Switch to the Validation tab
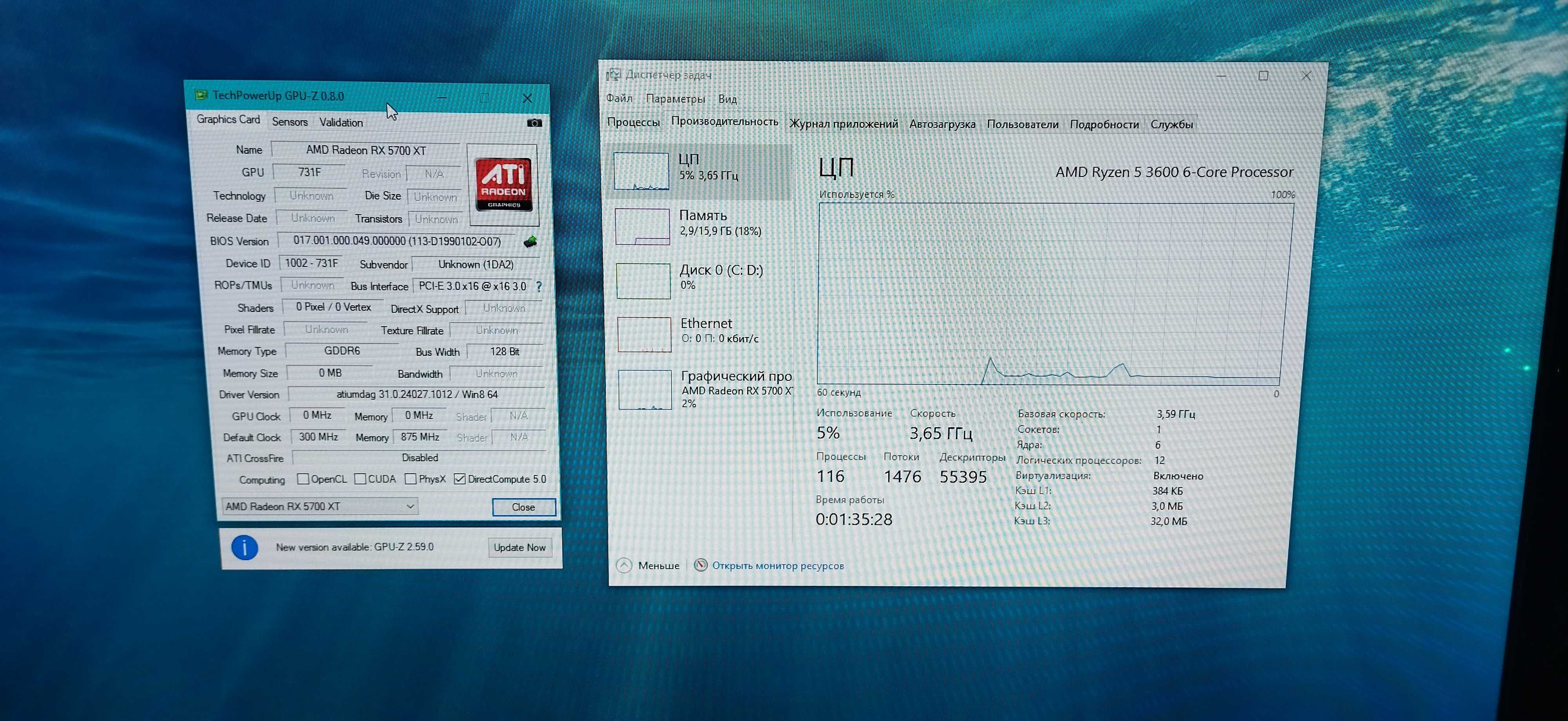The height and width of the screenshot is (721, 1568). coord(341,122)
